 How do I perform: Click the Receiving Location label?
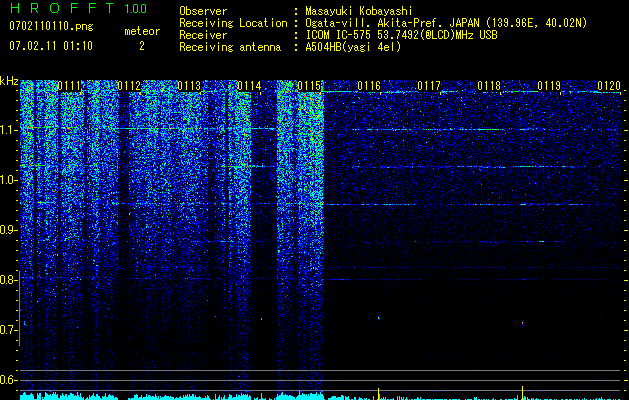coord(233,23)
